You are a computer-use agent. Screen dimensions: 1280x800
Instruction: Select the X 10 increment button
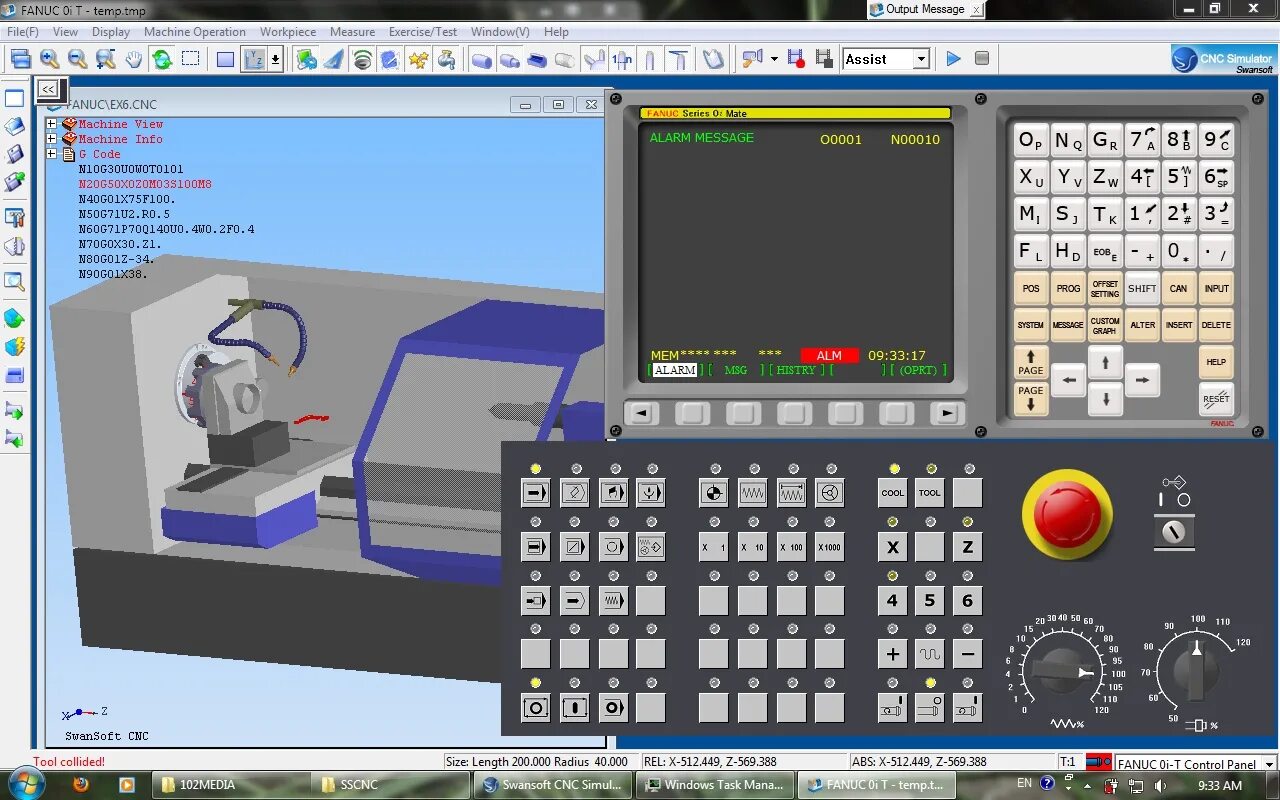(x=752, y=546)
